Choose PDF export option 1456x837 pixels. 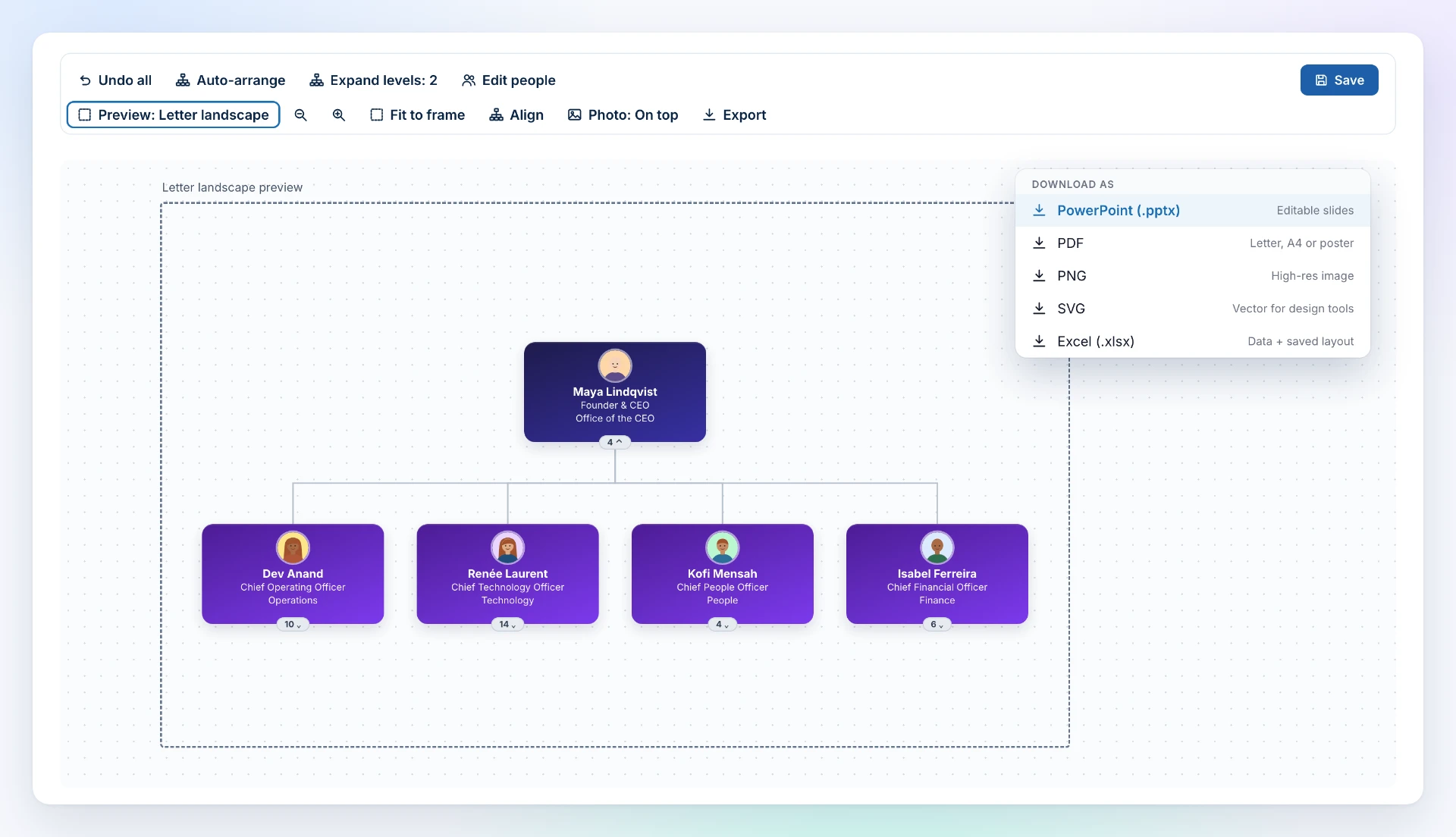[x=1193, y=243]
